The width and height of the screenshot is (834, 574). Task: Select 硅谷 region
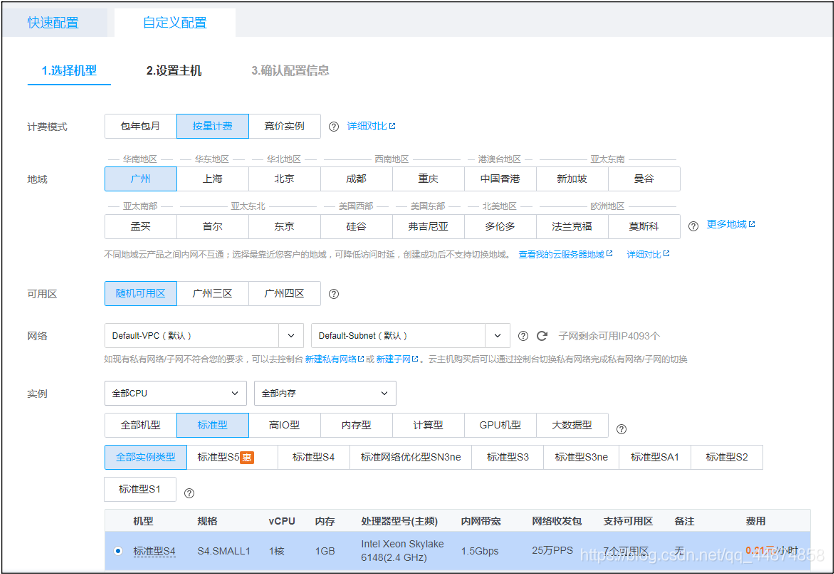coord(356,227)
